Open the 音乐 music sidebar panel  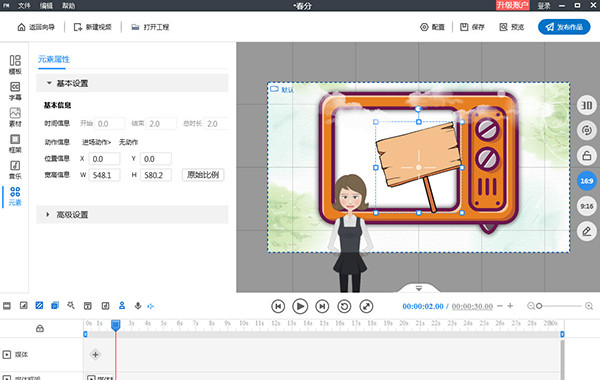pyautogui.click(x=15, y=170)
